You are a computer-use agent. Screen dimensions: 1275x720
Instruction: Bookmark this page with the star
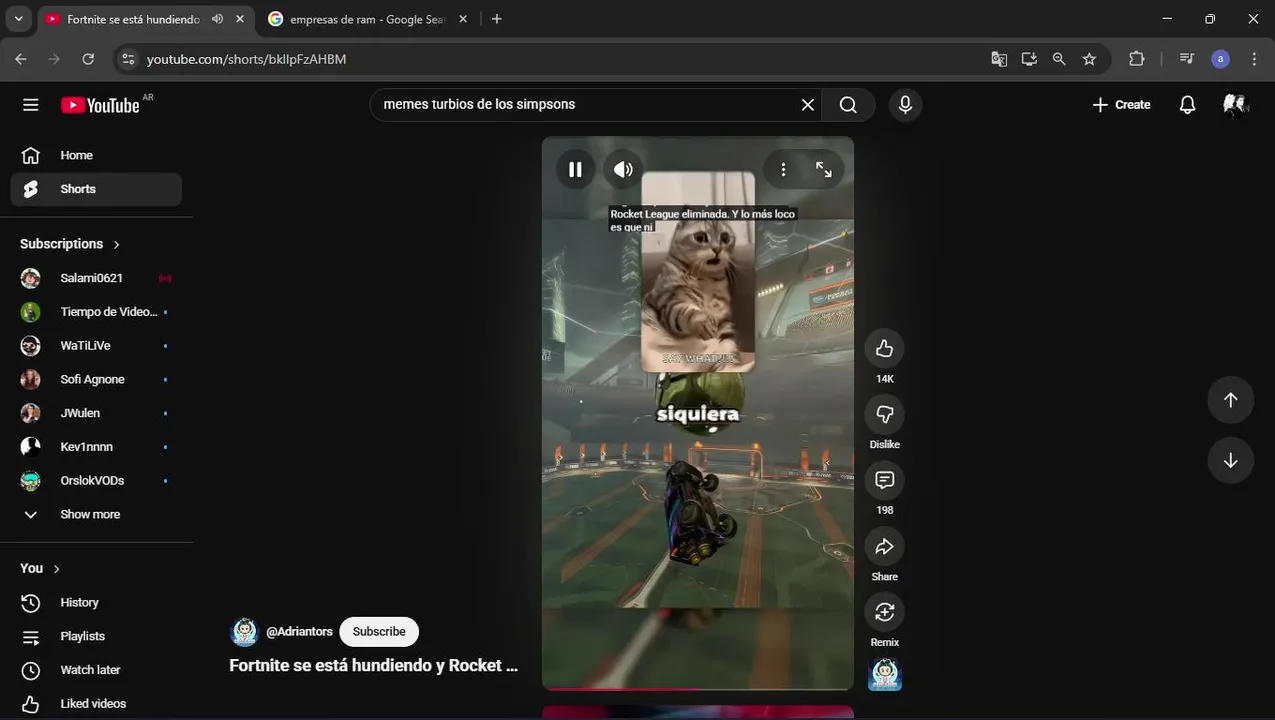tap(1089, 59)
